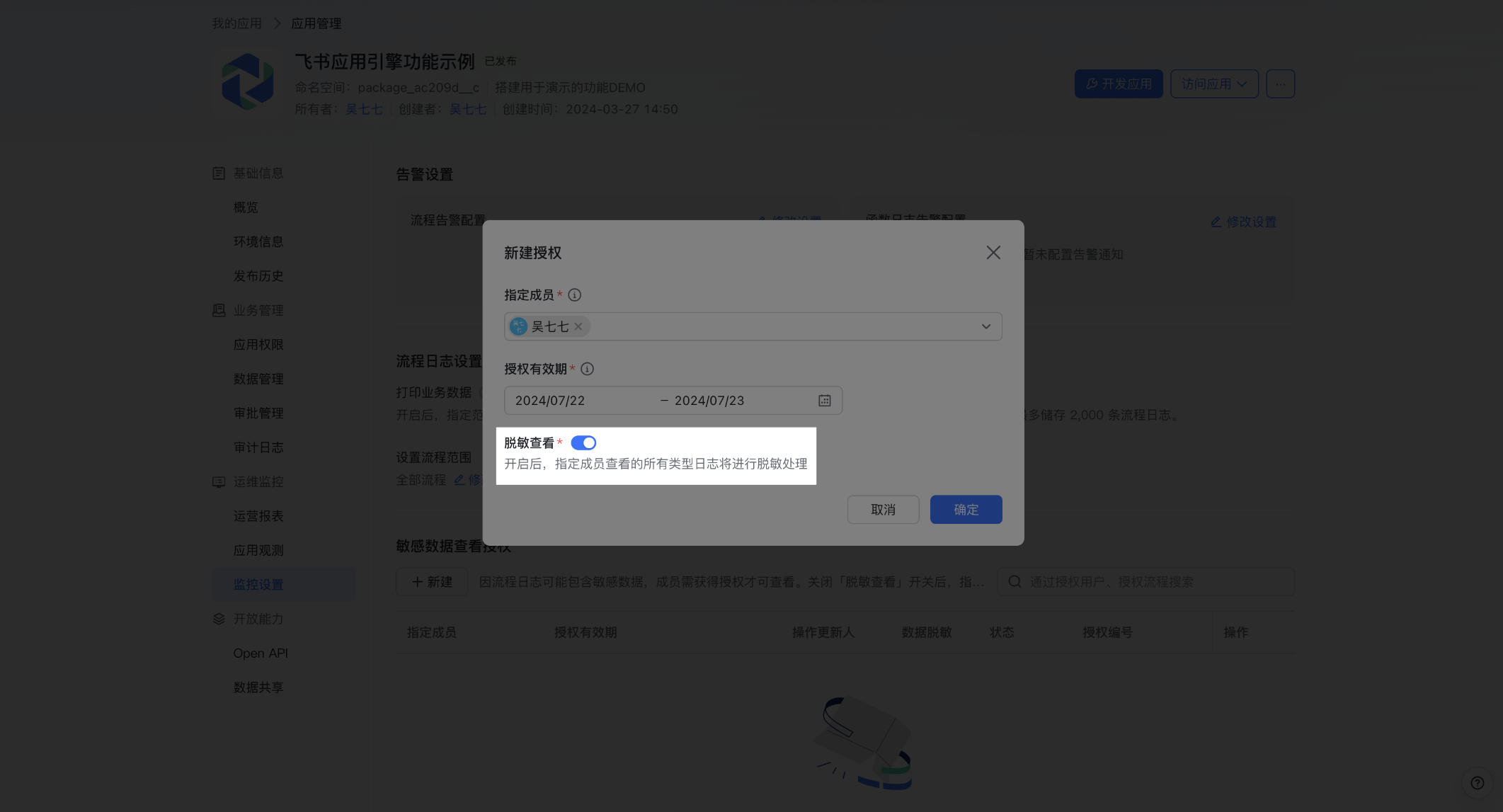Image resolution: width=1503 pixels, height=812 pixels.
Task: Click the authorization search field
Action: 1145,582
